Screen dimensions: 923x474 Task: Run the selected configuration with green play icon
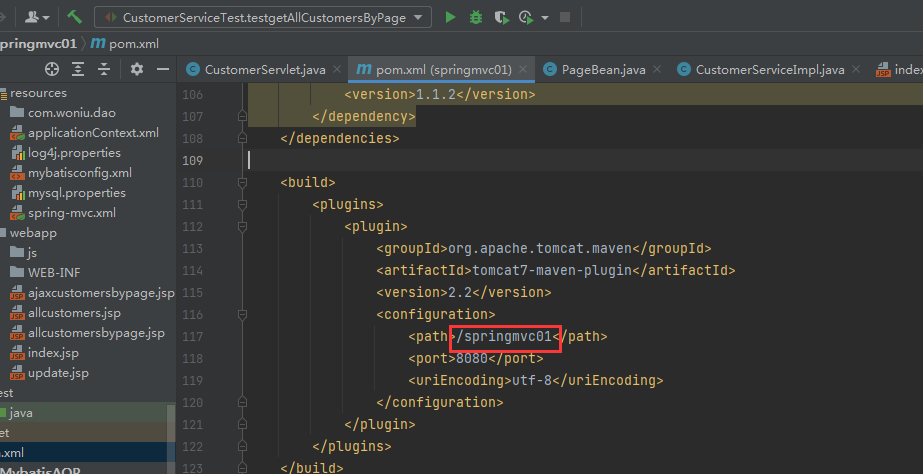450,17
